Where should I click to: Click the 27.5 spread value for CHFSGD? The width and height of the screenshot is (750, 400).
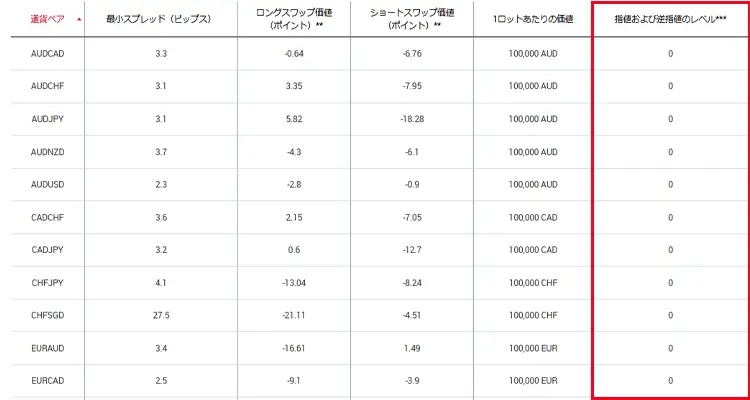point(161,315)
